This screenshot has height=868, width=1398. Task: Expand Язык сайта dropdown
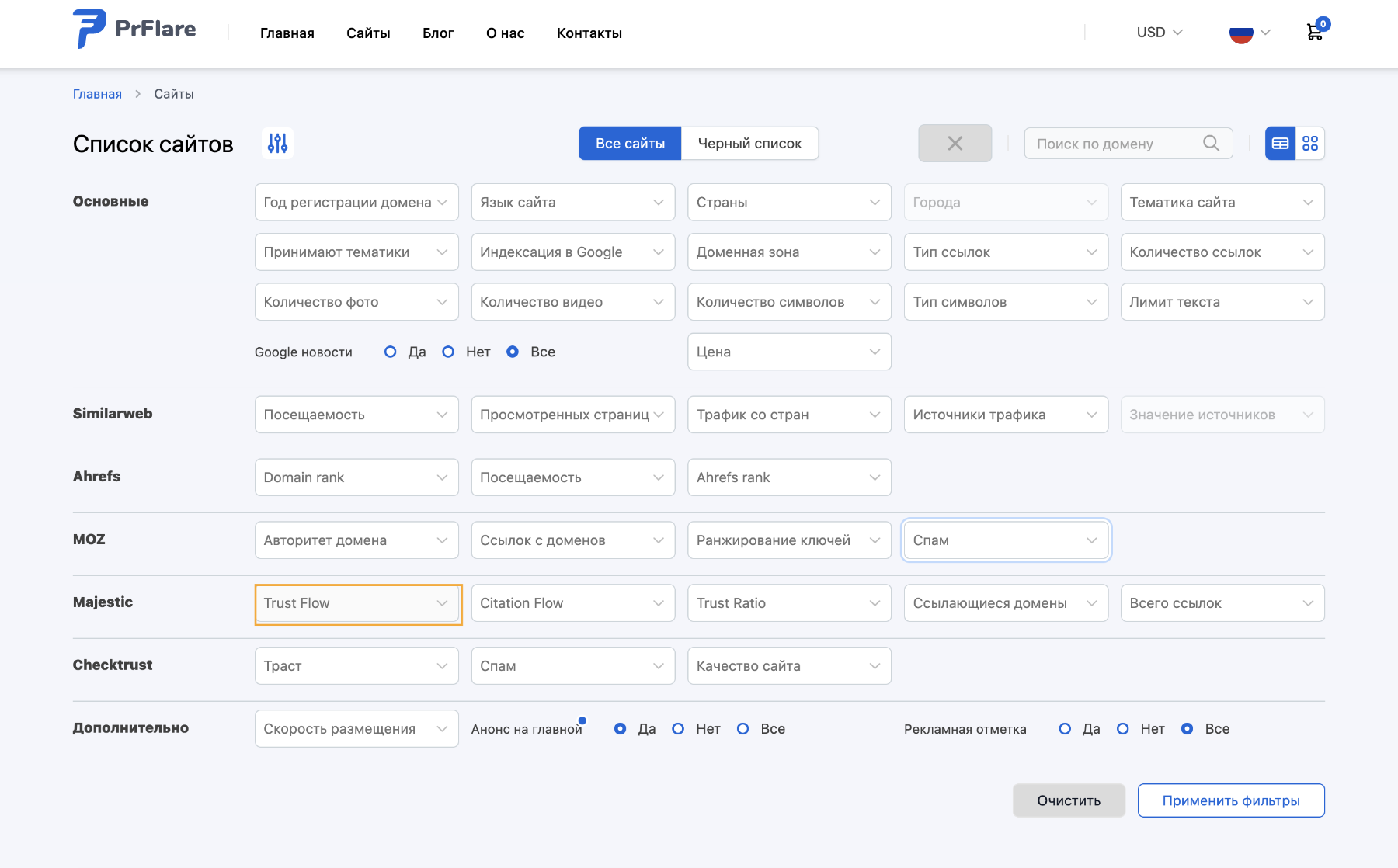click(573, 202)
